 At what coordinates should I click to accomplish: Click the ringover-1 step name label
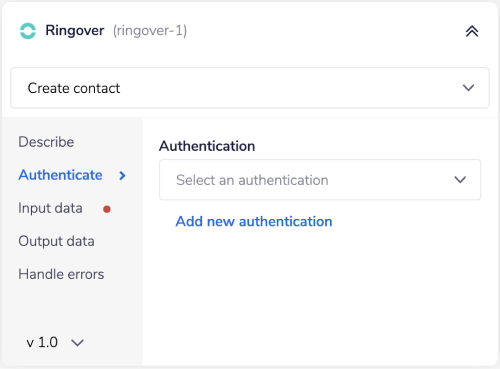click(x=150, y=31)
